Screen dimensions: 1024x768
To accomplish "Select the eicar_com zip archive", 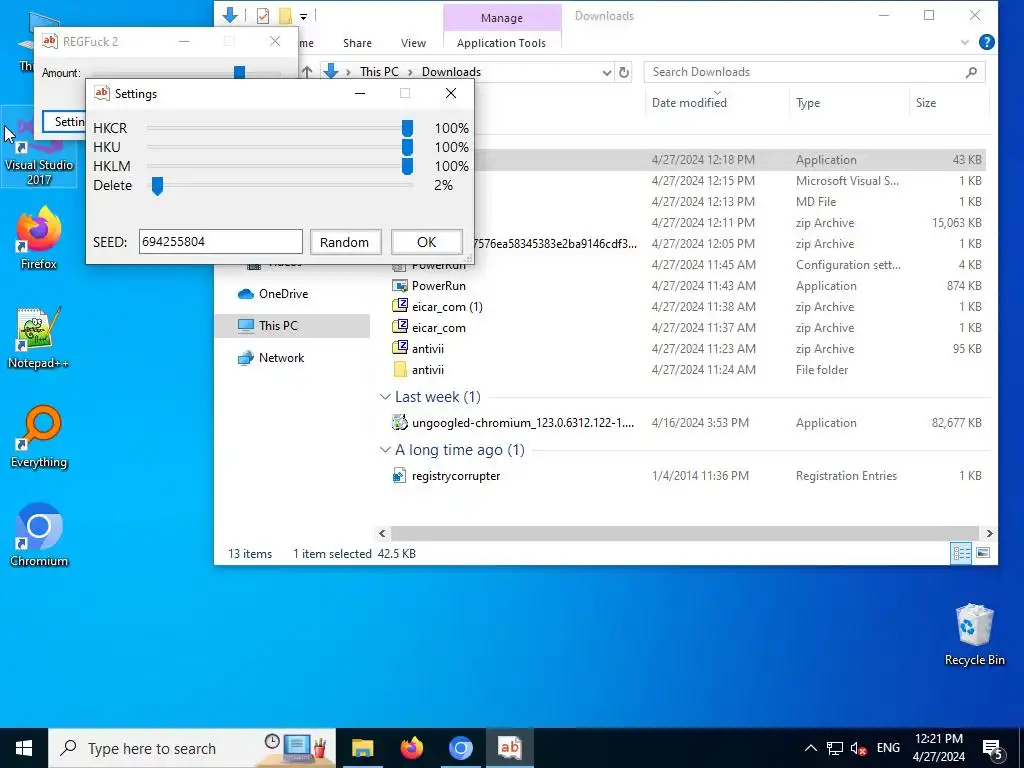I will (x=438, y=328).
